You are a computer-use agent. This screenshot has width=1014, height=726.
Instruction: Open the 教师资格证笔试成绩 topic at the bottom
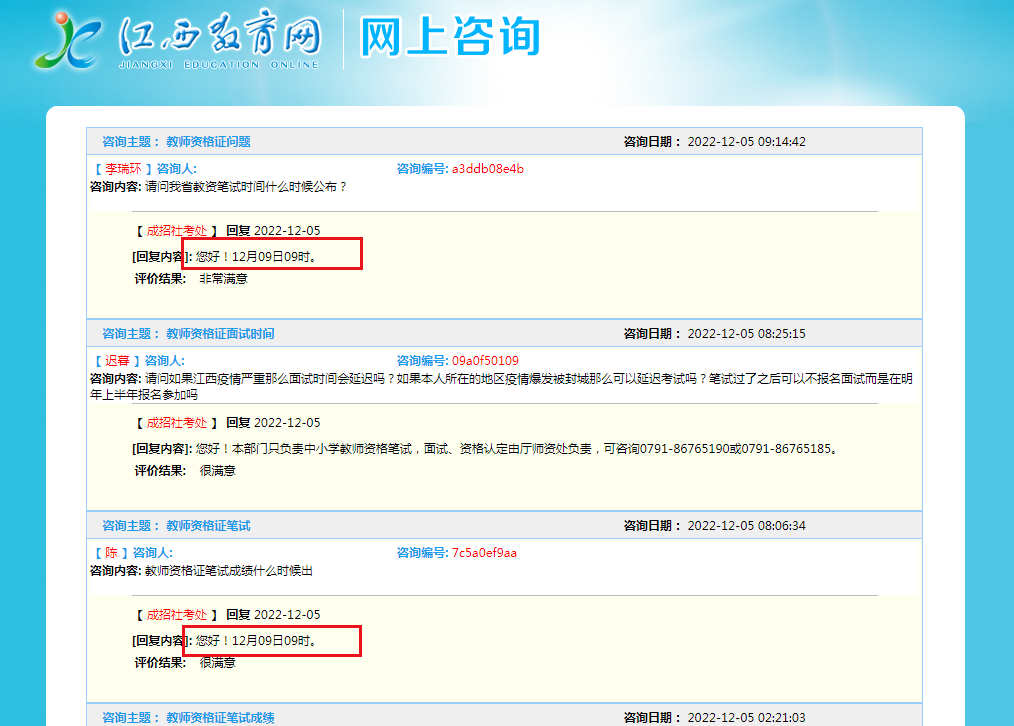pos(220,717)
